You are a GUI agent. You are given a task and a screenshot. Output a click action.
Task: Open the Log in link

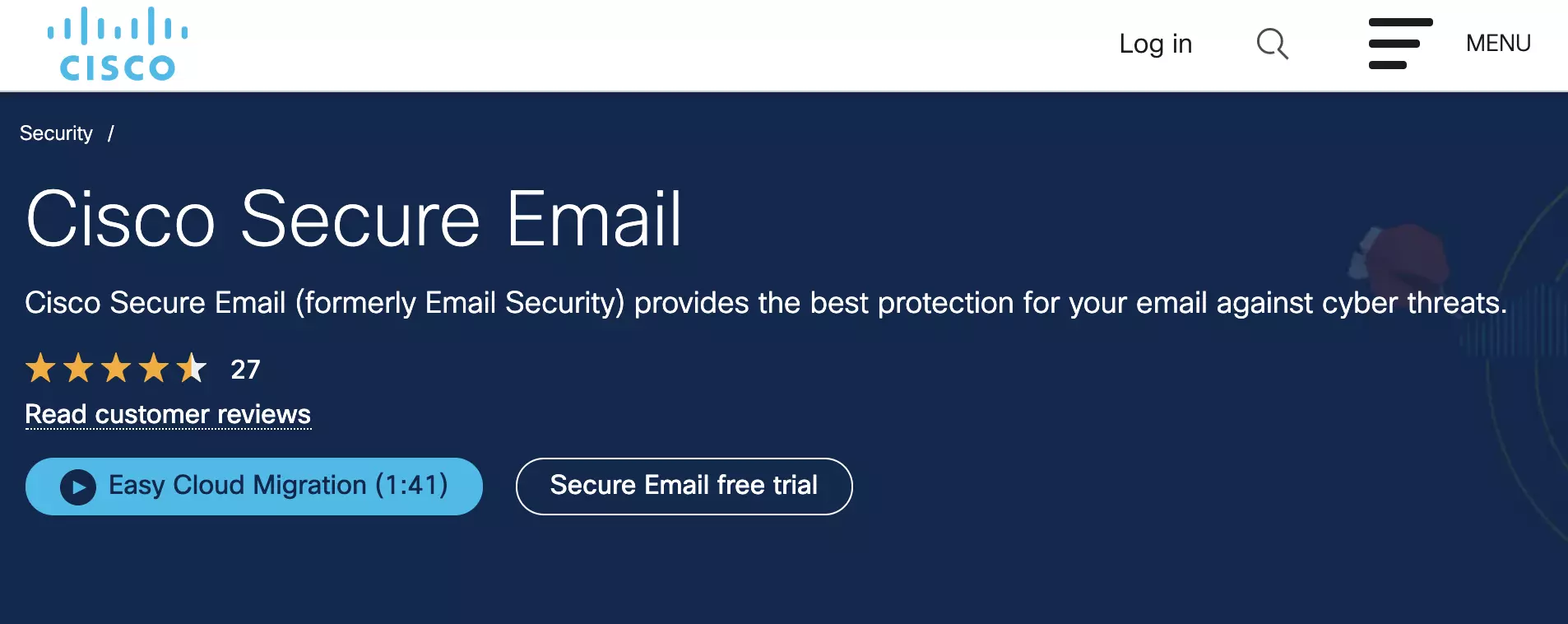pos(1155,44)
